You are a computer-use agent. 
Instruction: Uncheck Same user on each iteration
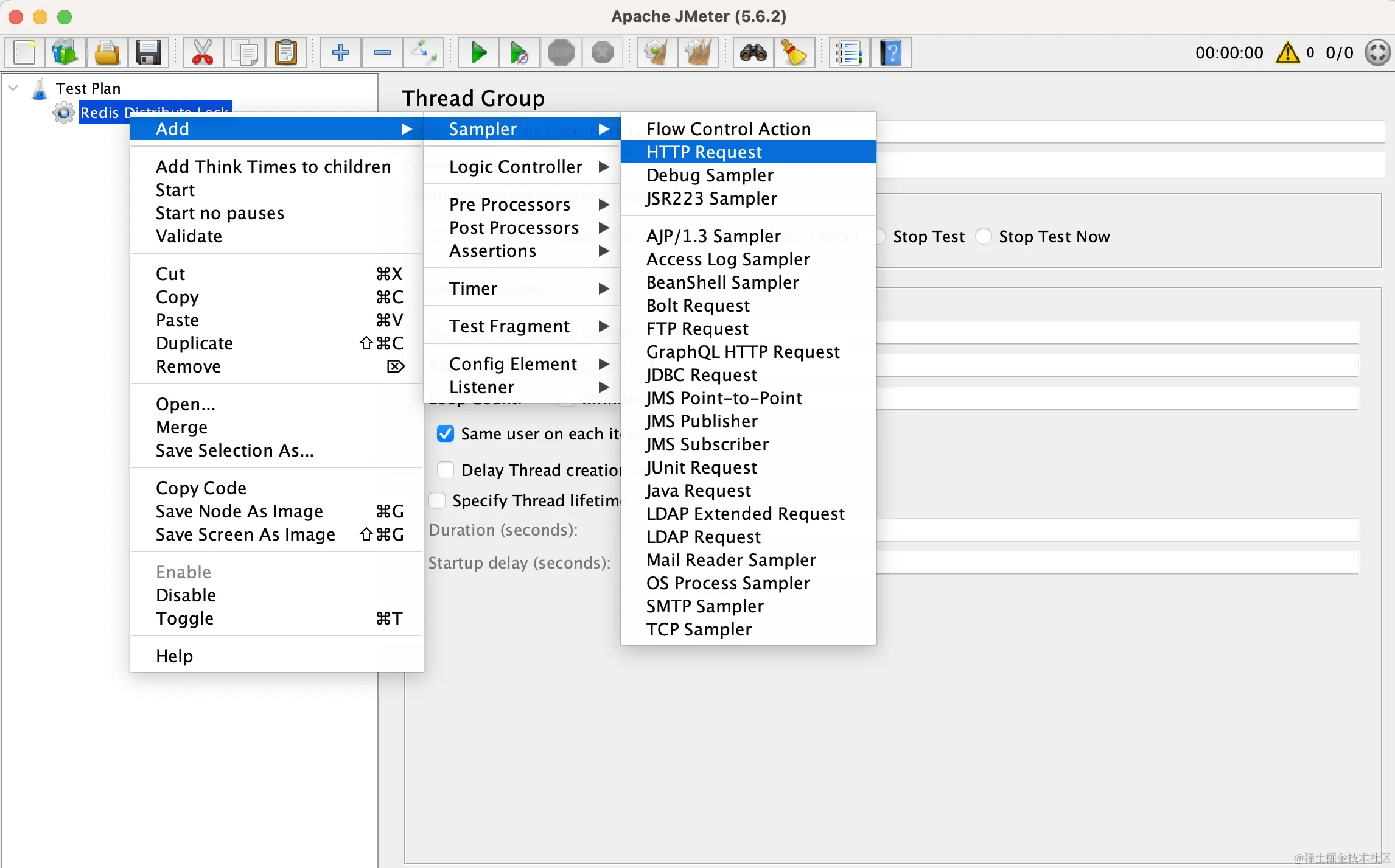[x=446, y=434]
